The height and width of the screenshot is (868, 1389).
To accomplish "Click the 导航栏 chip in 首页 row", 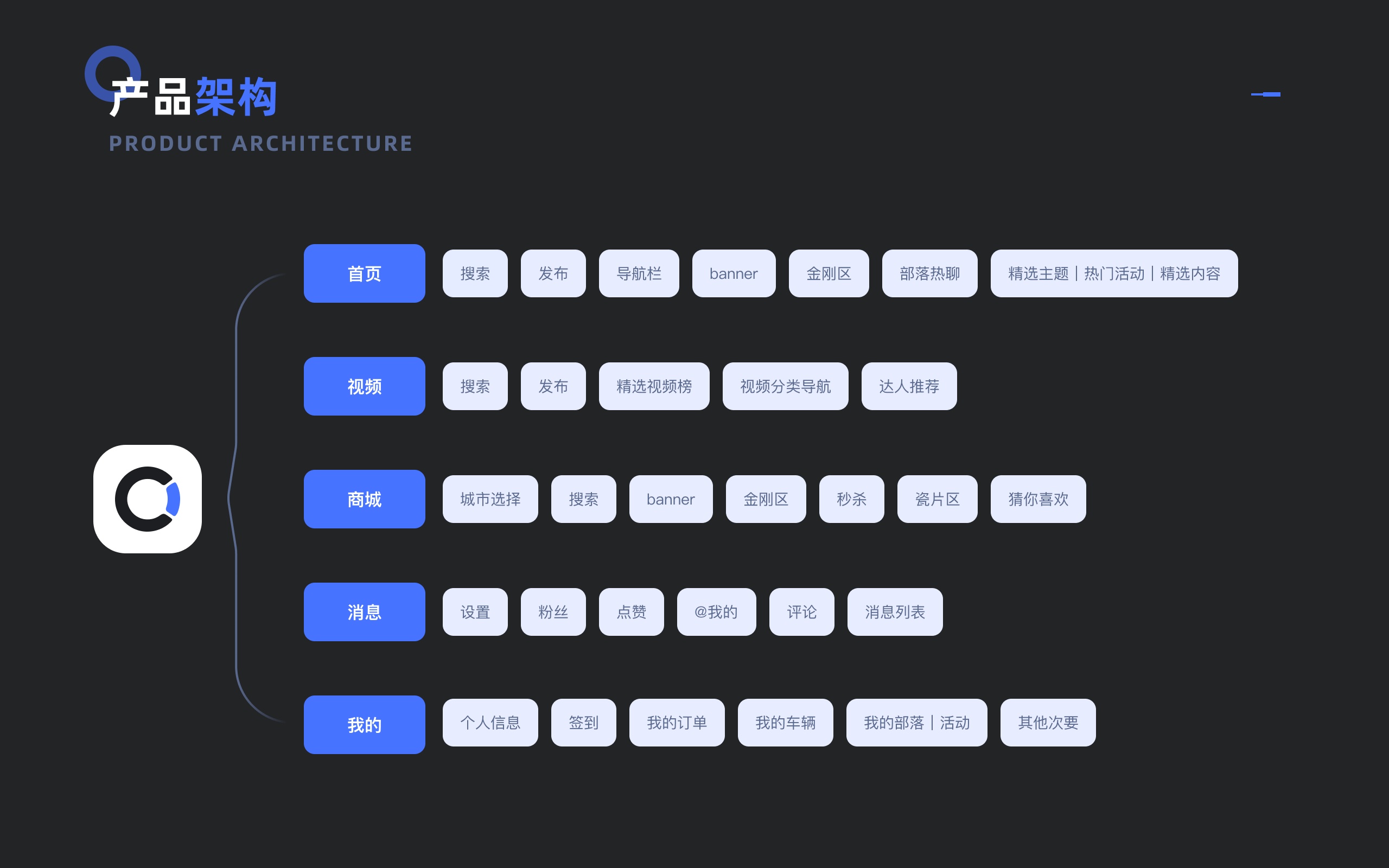I will [638, 273].
